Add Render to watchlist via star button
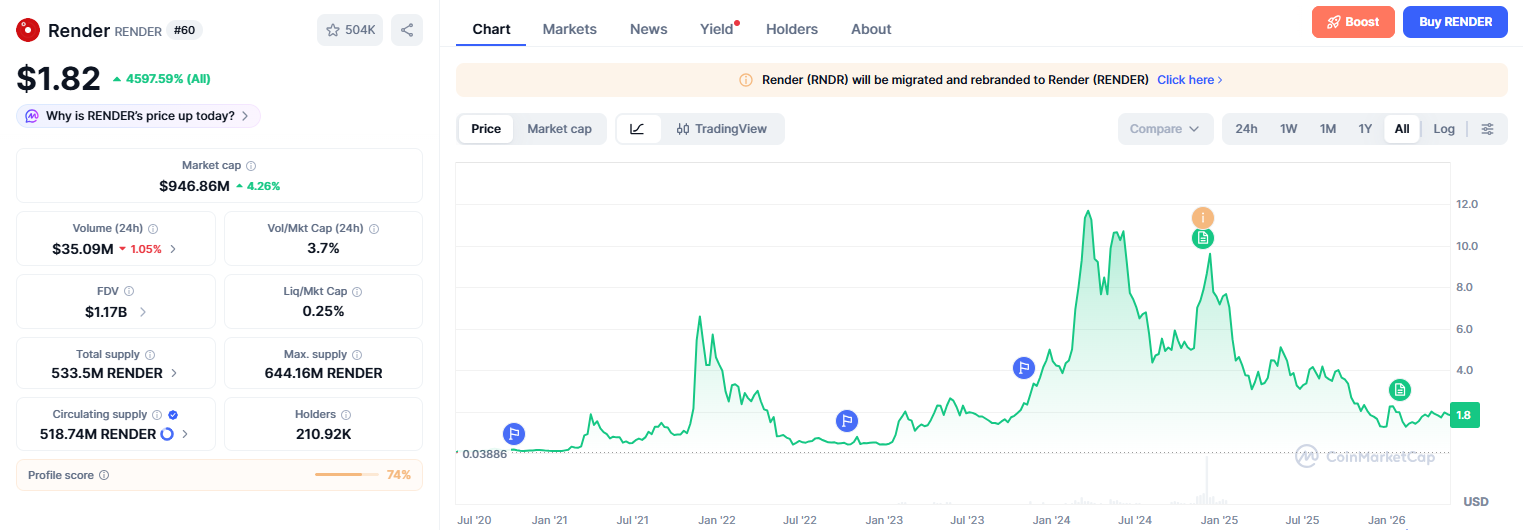 coord(350,30)
